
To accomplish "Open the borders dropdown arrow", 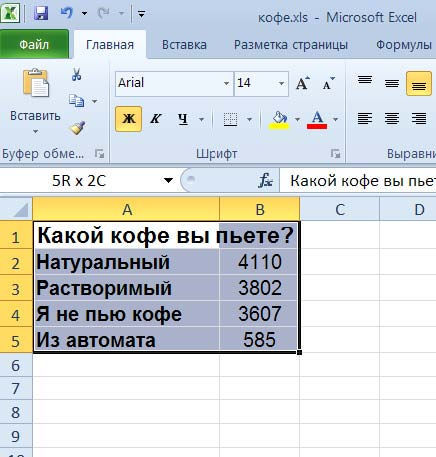I will click(x=249, y=119).
